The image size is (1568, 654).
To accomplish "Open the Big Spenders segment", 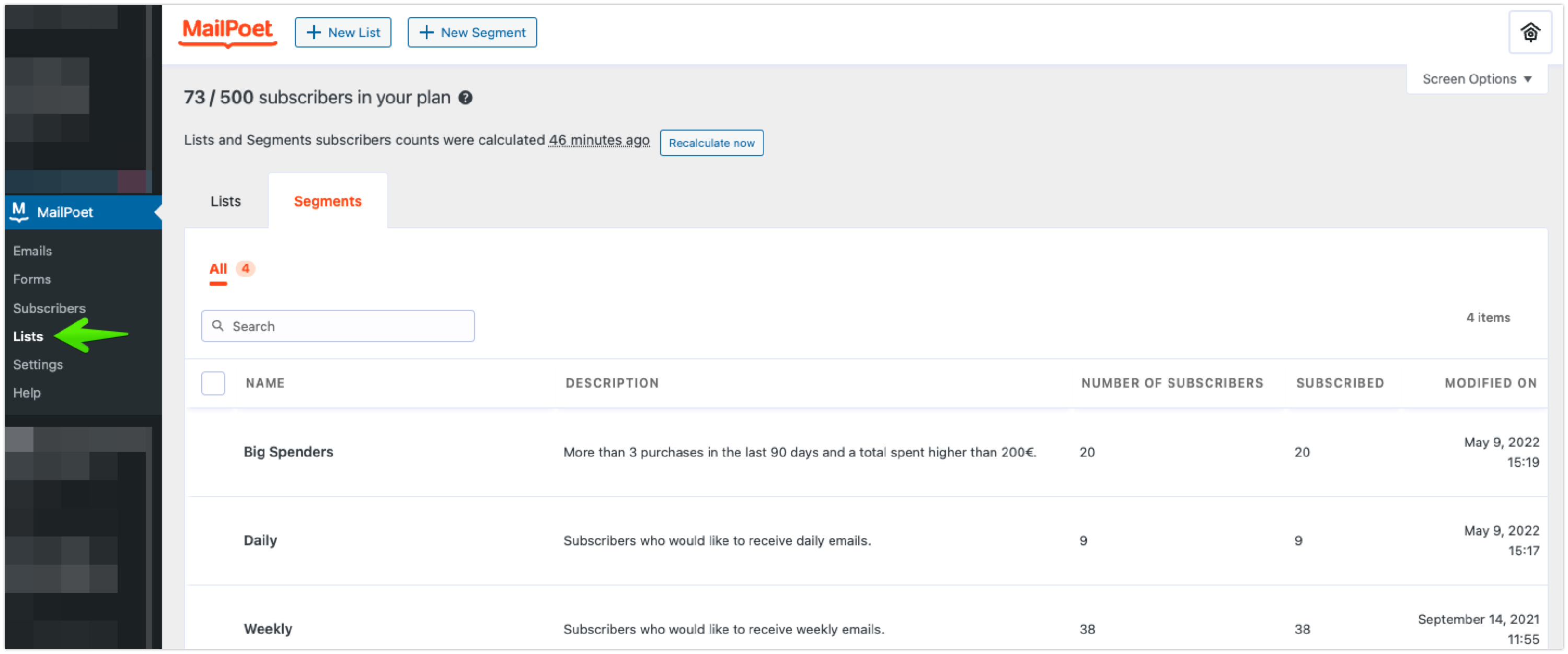I will pyautogui.click(x=288, y=452).
